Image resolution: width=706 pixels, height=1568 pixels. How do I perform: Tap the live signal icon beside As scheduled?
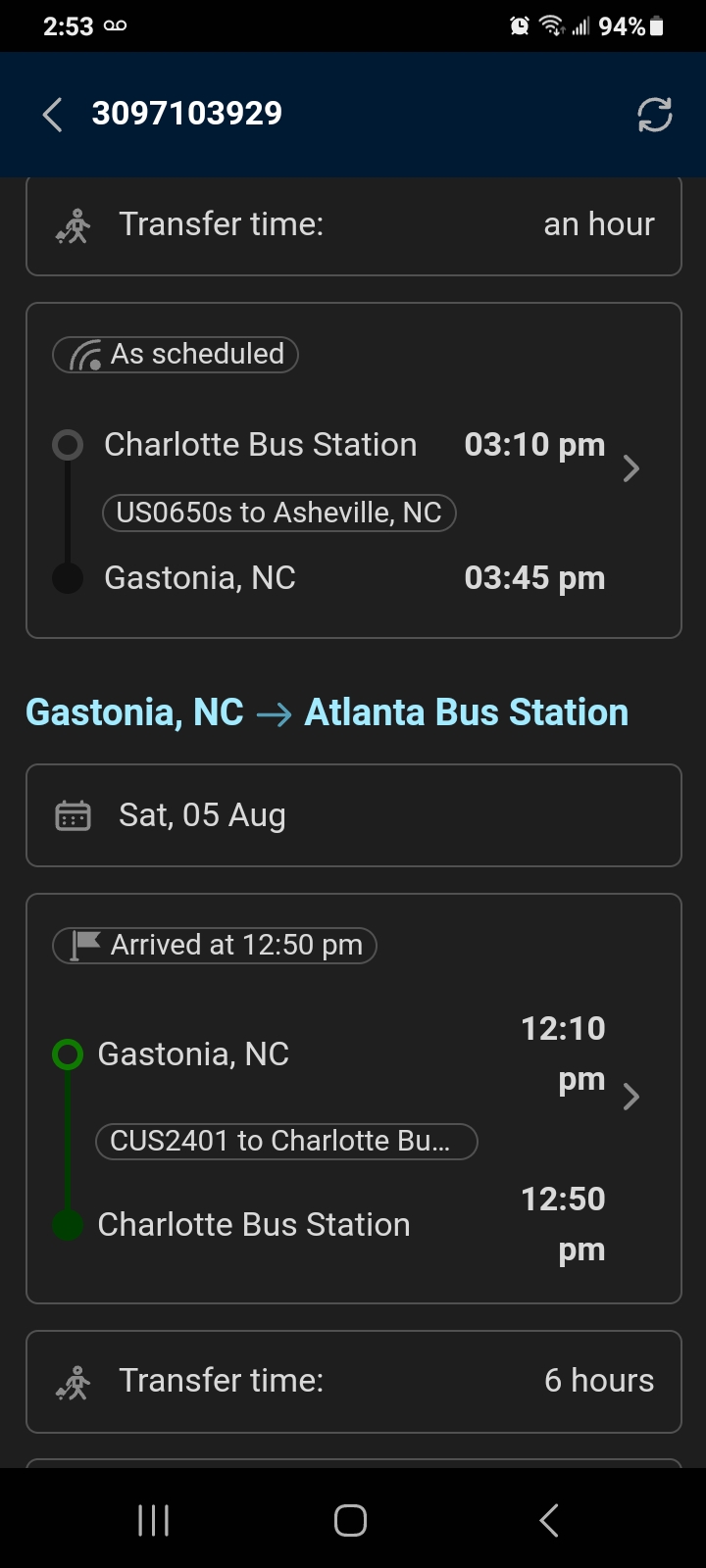[85, 355]
